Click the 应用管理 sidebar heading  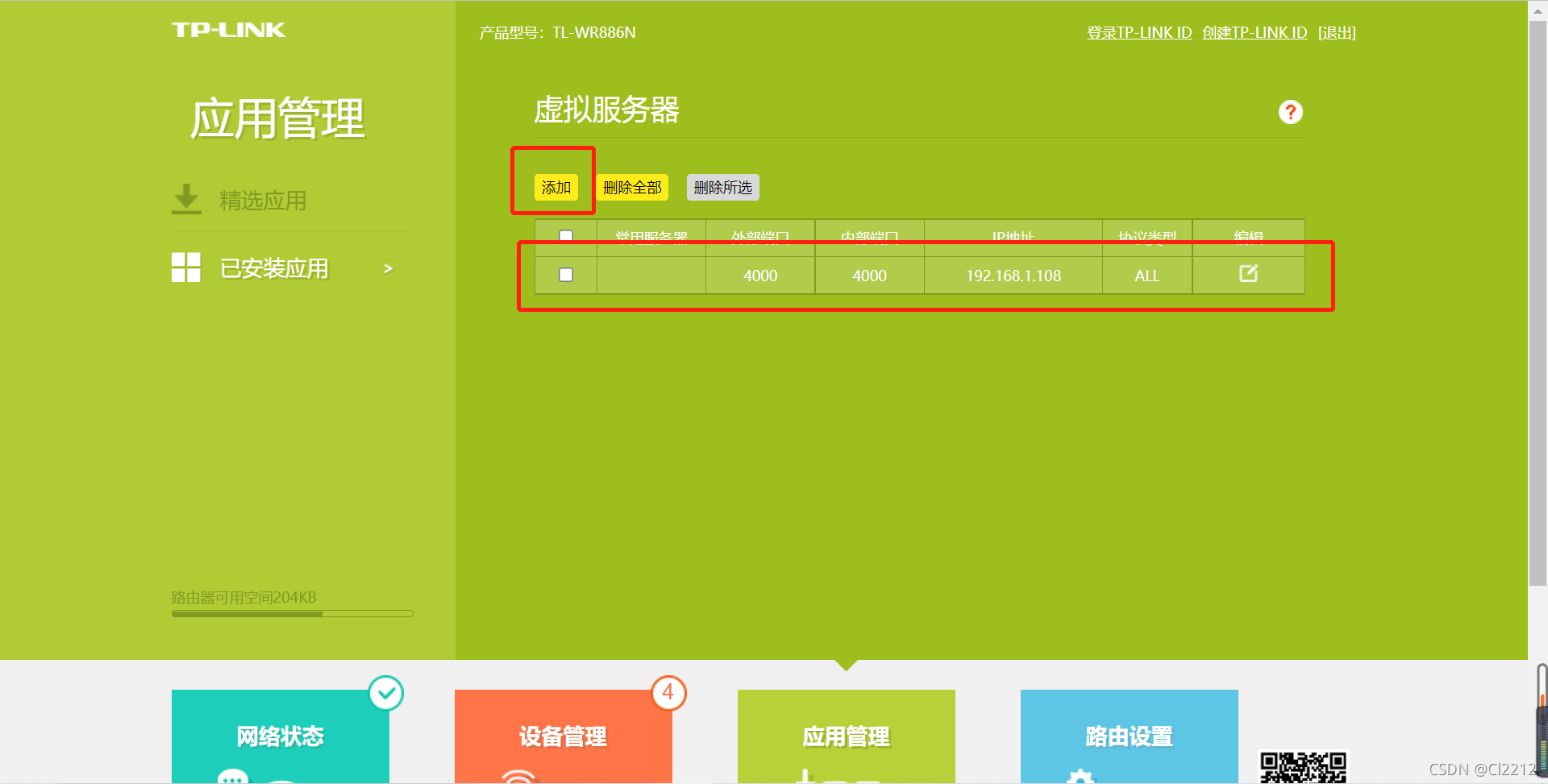point(277,118)
